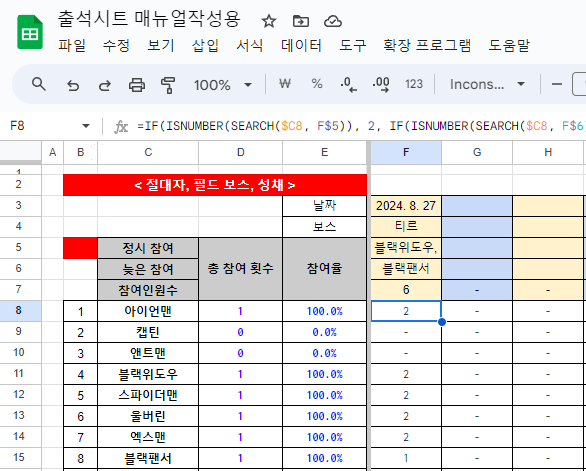
Task: Click cell F15 showing 1
Action: [x=406, y=458]
